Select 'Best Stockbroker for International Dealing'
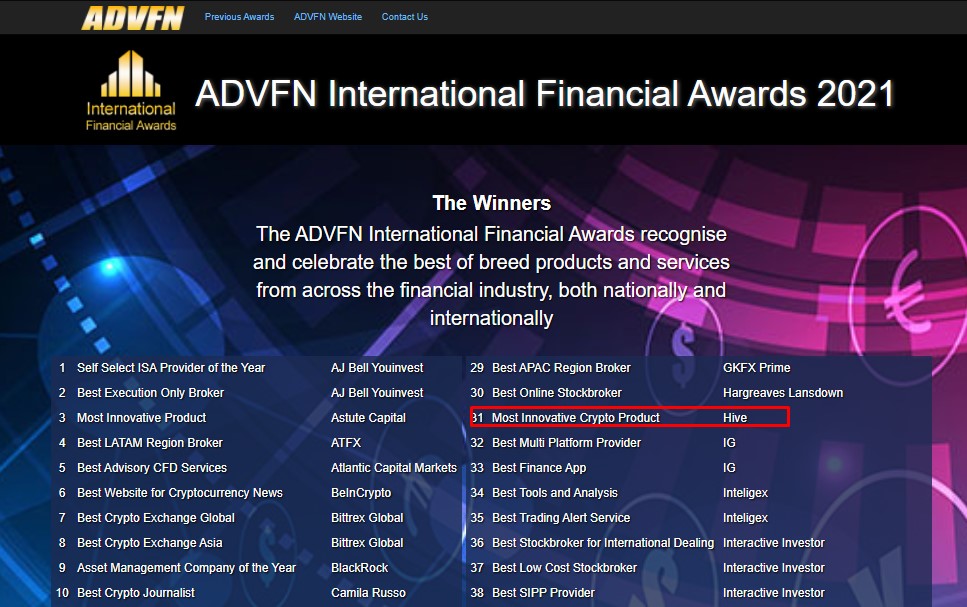 pyautogui.click(x=603, y=543)
